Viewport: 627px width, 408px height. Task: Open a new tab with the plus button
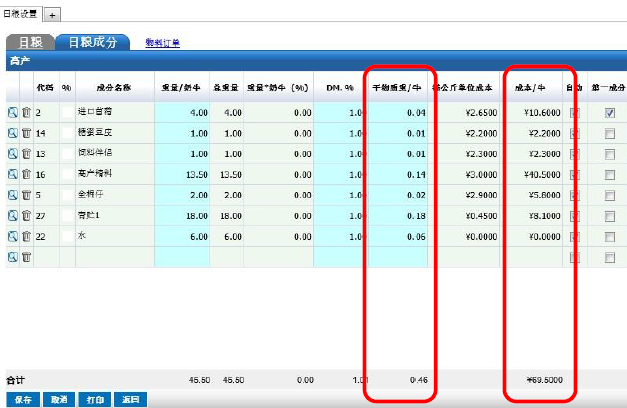click(52, 14)
